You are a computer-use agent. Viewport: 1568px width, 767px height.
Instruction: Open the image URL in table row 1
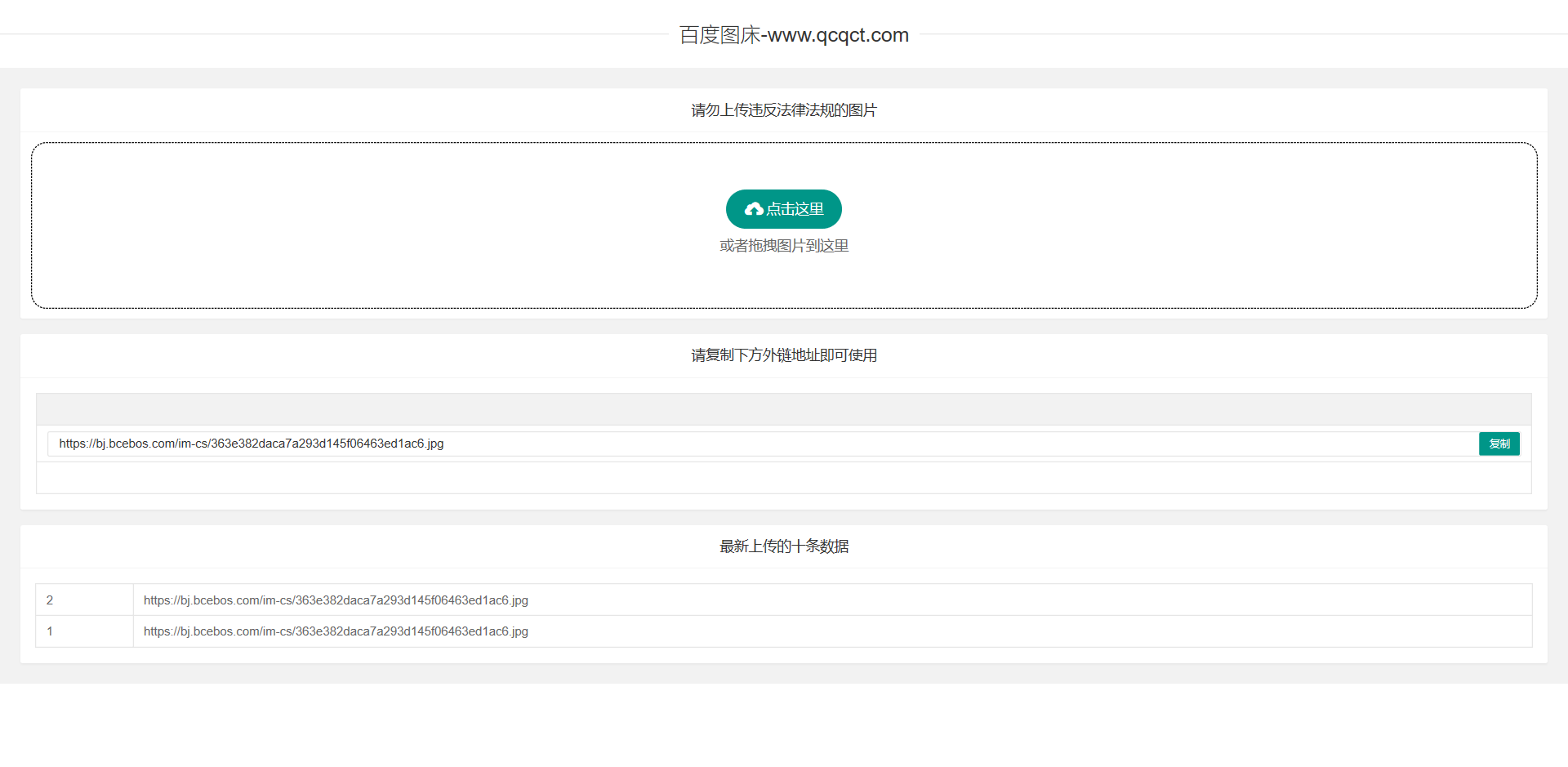click(336, 631)
